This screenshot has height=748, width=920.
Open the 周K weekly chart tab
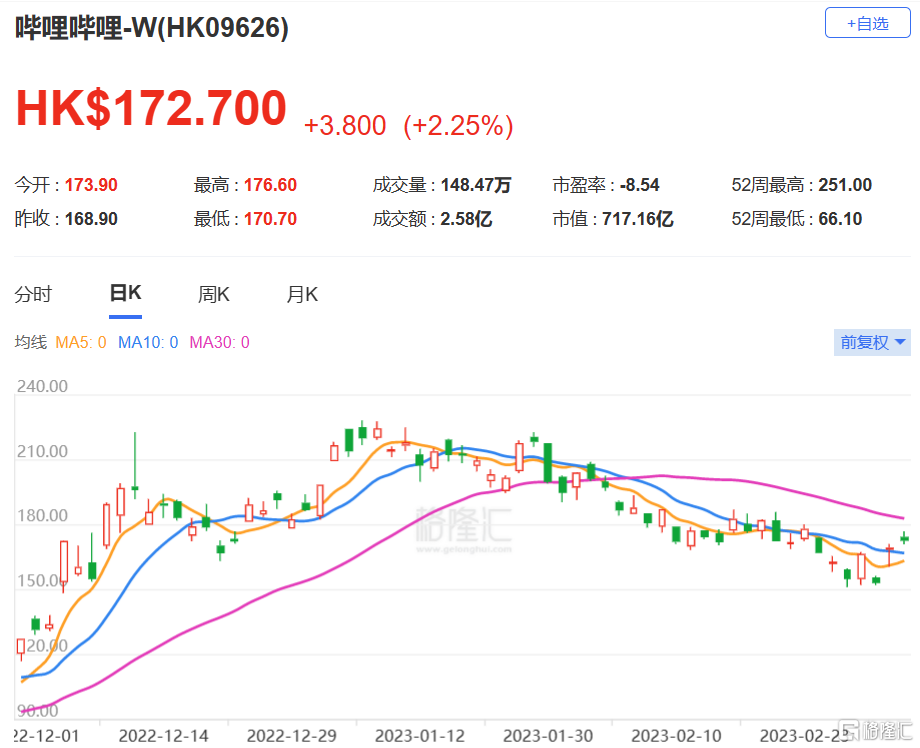(x=214, y=294)
